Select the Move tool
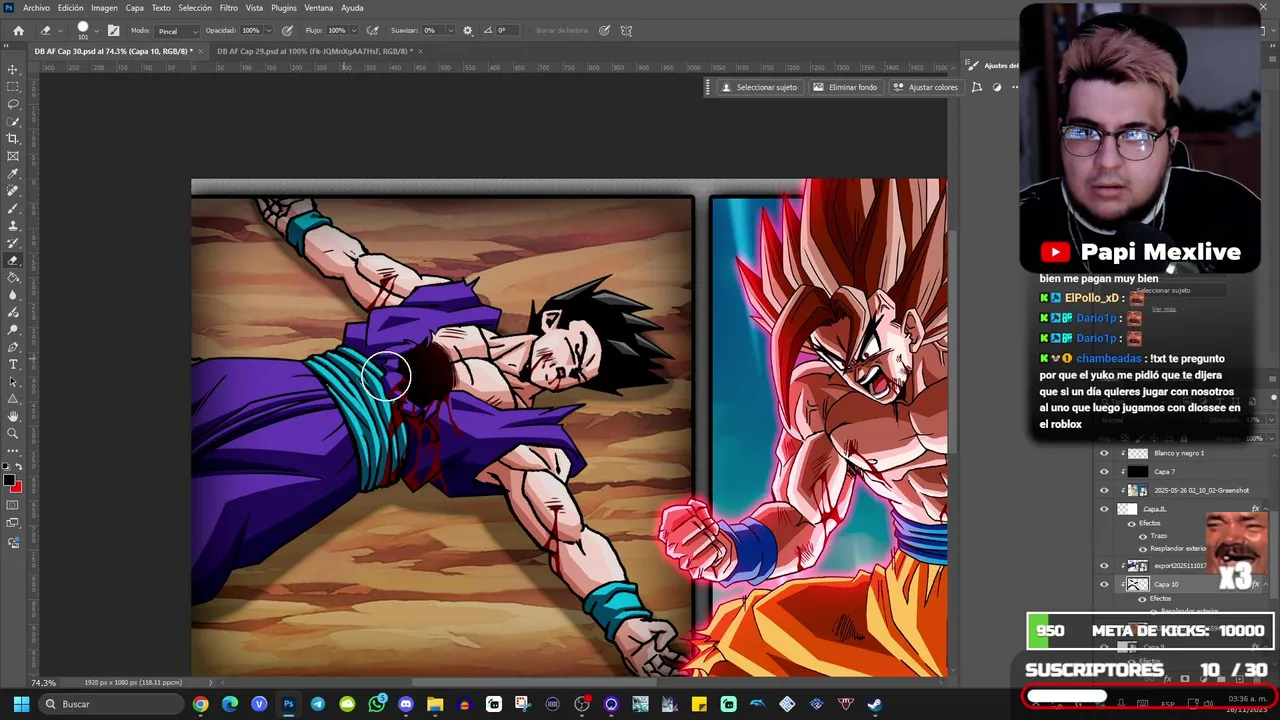Screen dimensions: 1280x720 (13, 70)
